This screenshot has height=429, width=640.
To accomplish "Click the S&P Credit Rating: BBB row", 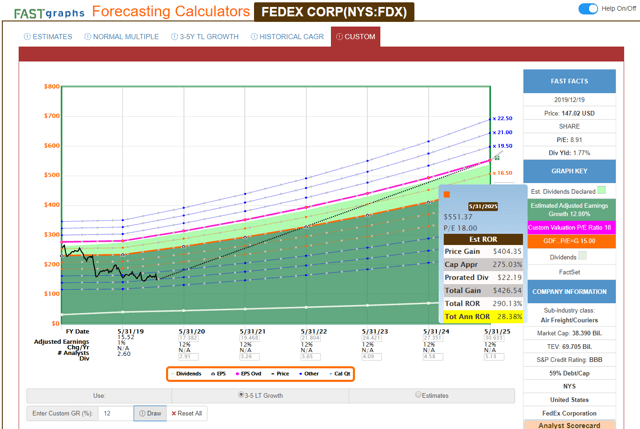I will tap(569, 360).
